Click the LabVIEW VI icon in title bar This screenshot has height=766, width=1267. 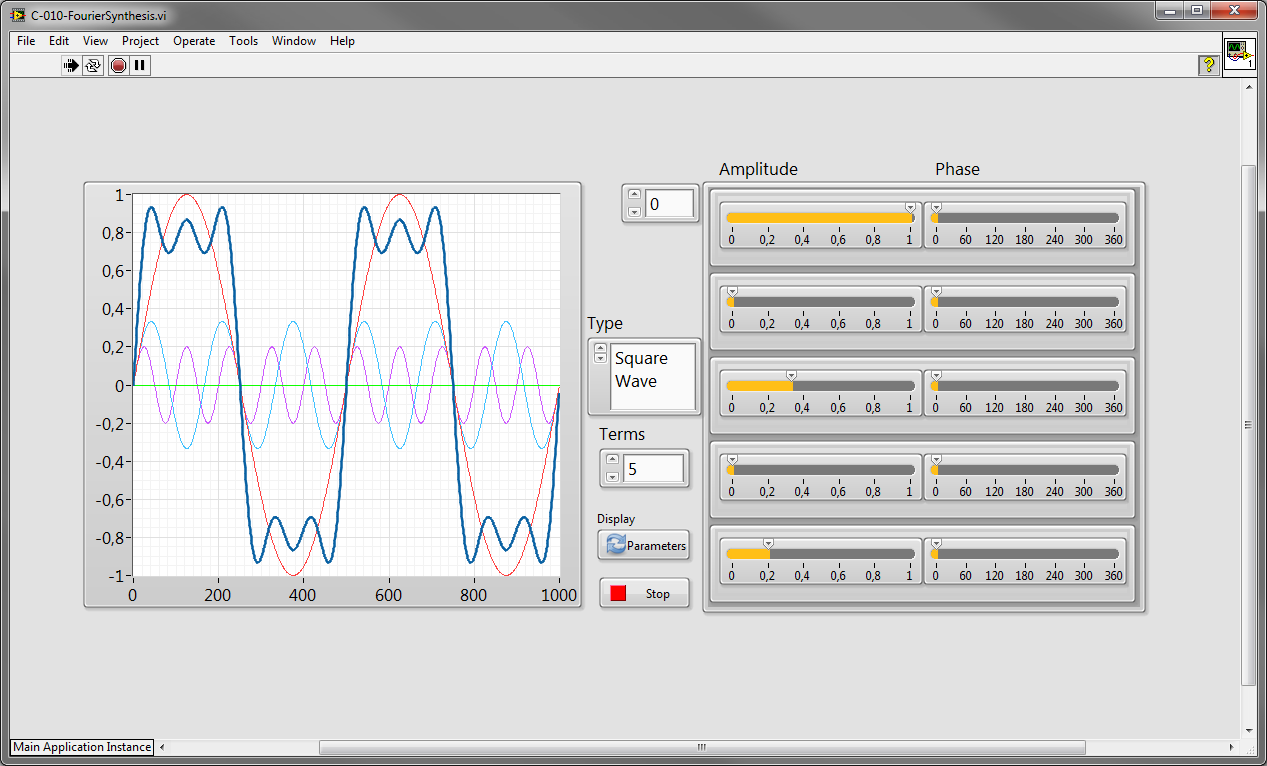click(19, 15)
